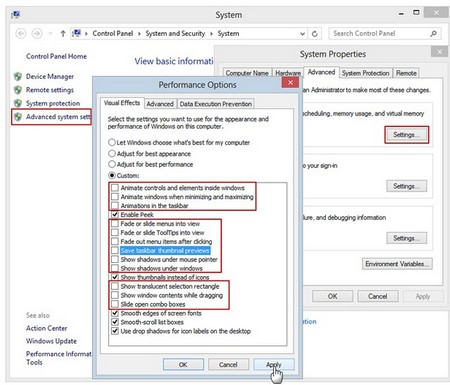Open Control Panel Home link

(56, 56)
